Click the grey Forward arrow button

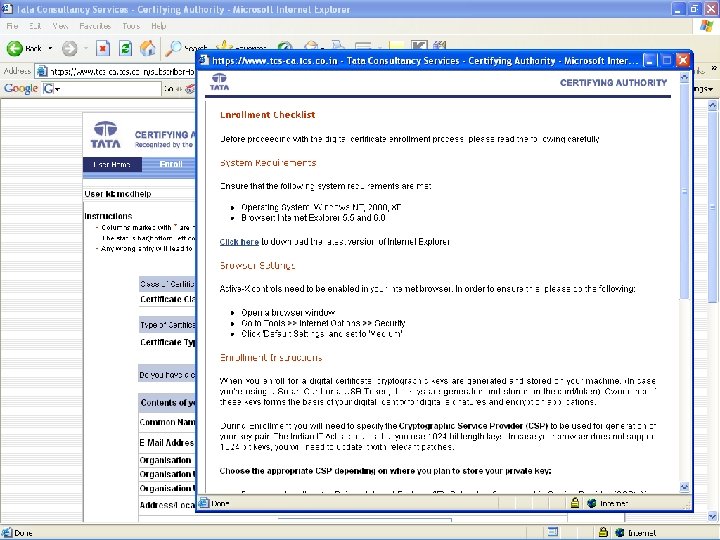click(70, 48)
